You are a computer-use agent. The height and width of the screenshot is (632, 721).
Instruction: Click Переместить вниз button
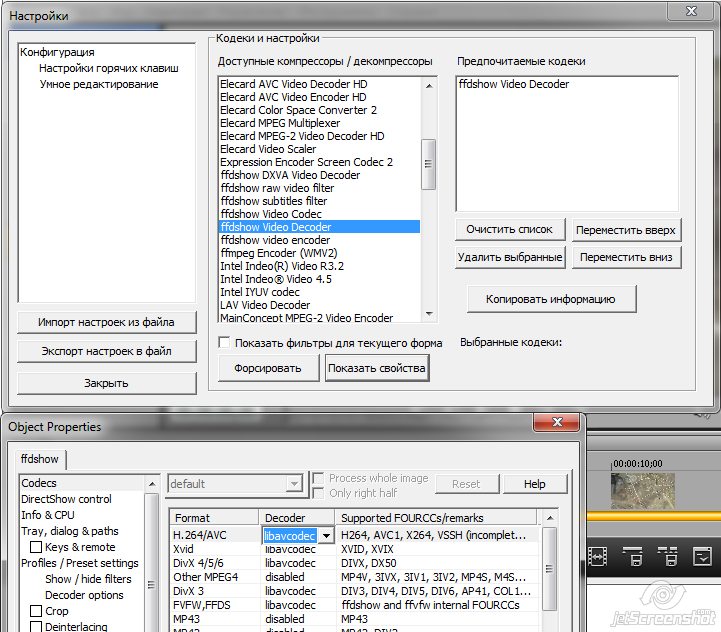[626, 257]
